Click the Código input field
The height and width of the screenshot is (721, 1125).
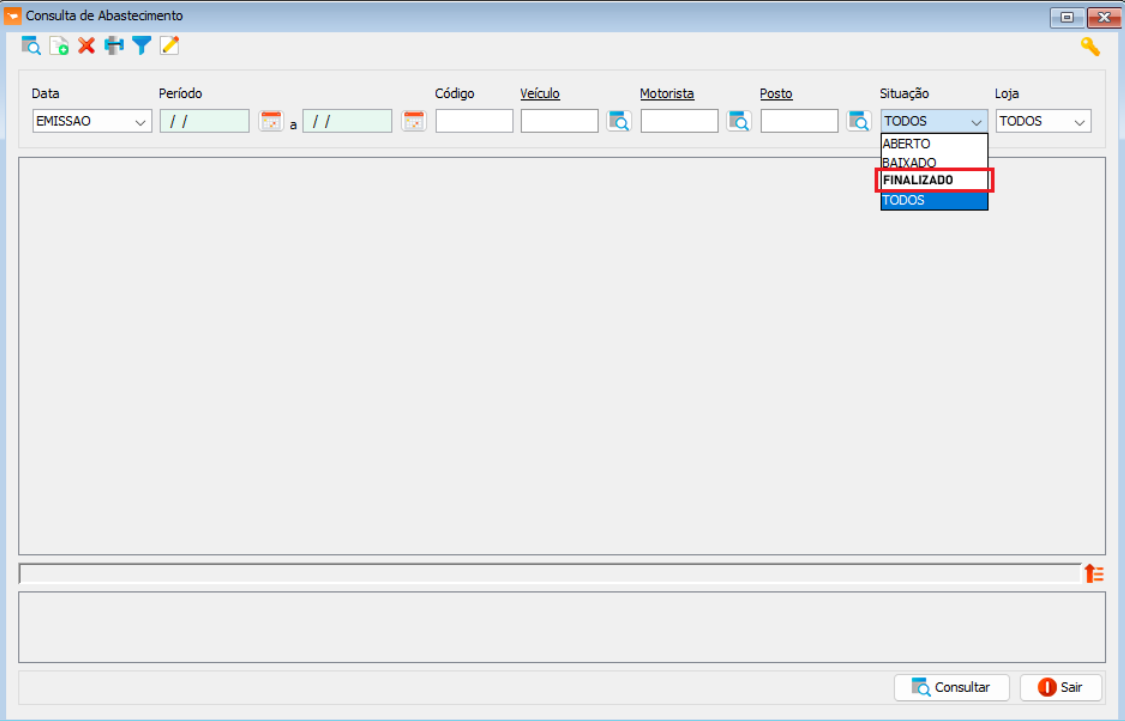point(474,121)
